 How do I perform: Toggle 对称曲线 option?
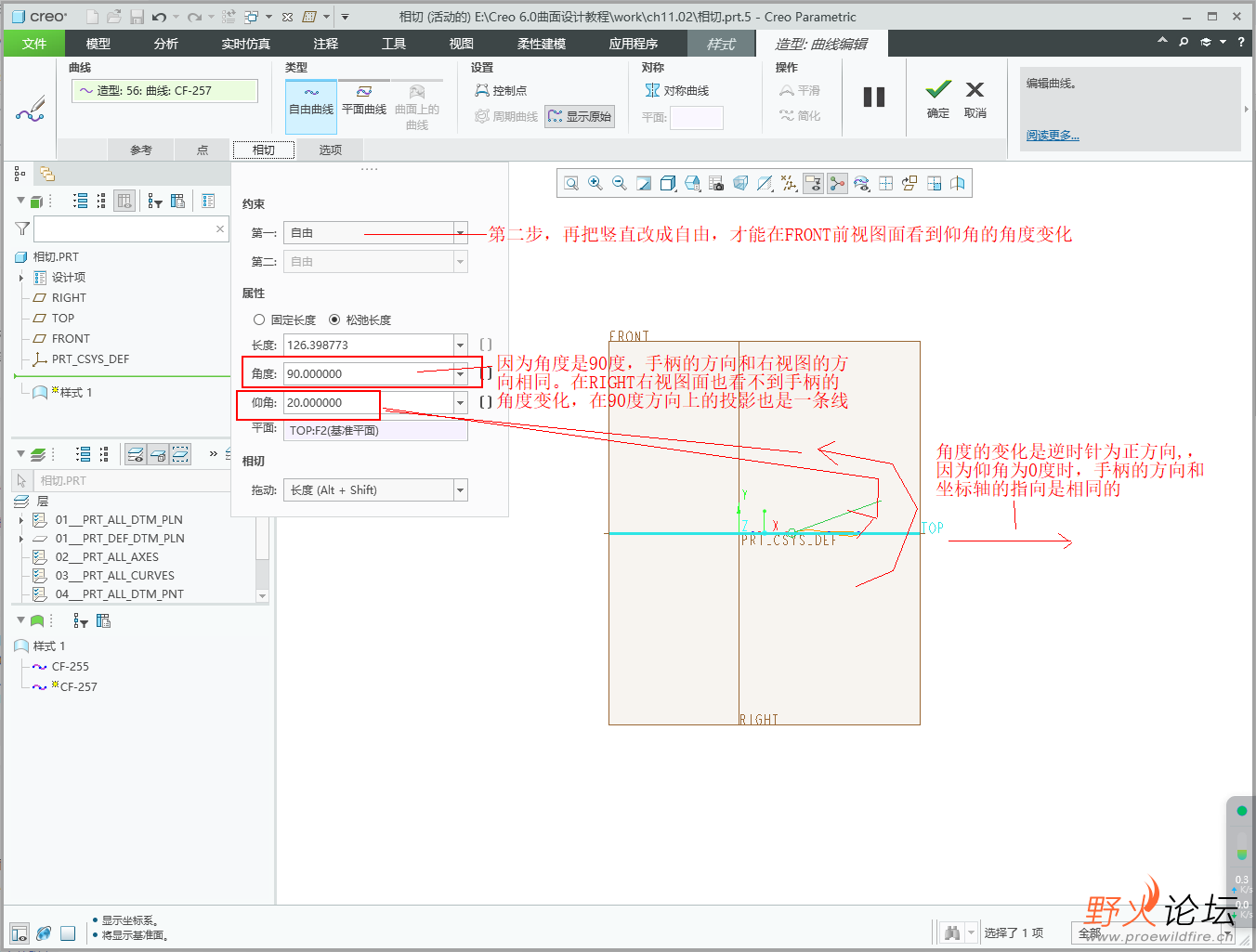[x=677, y=90]
